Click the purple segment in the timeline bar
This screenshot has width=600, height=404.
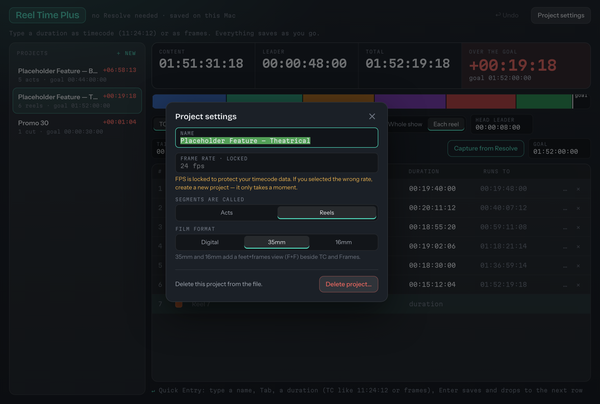tap(410, 102)
